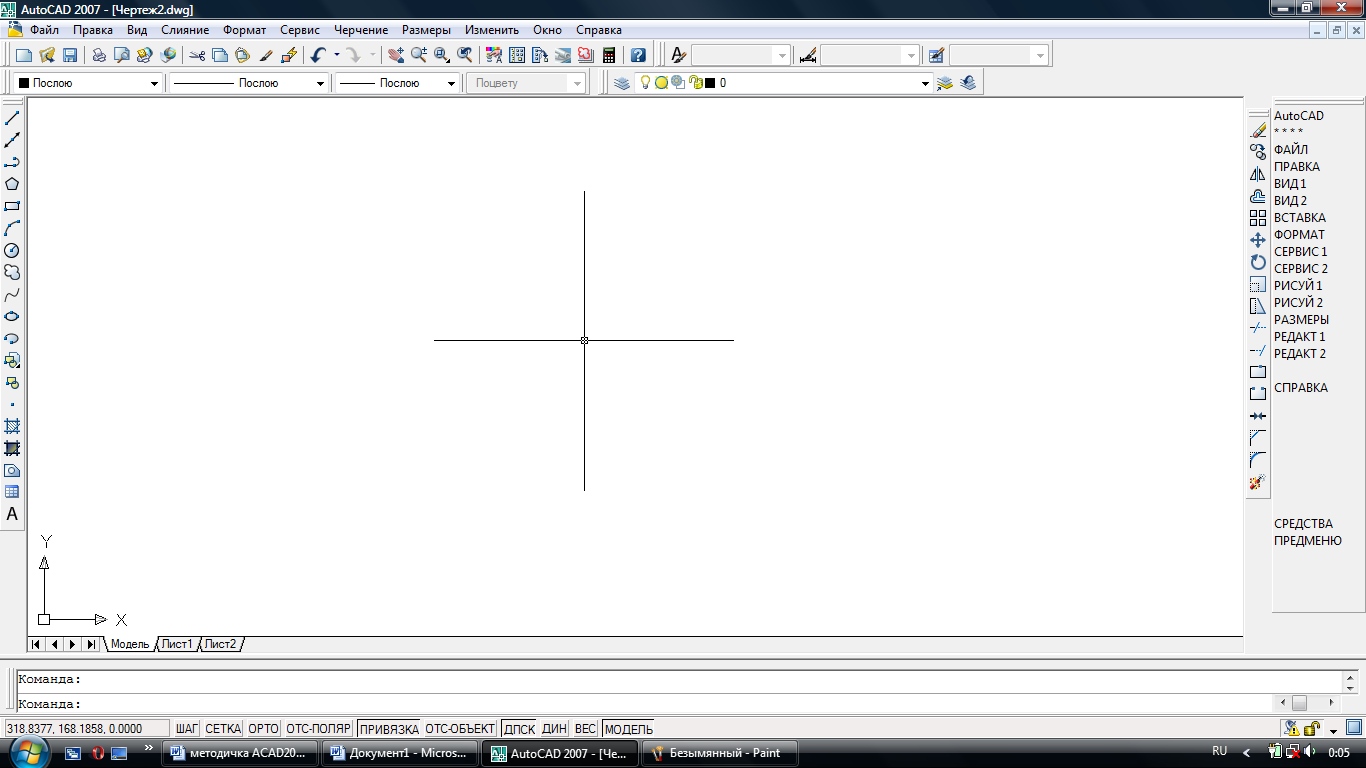Undo the last action
The image size is (1366, 768).
(x=318, y=55)
